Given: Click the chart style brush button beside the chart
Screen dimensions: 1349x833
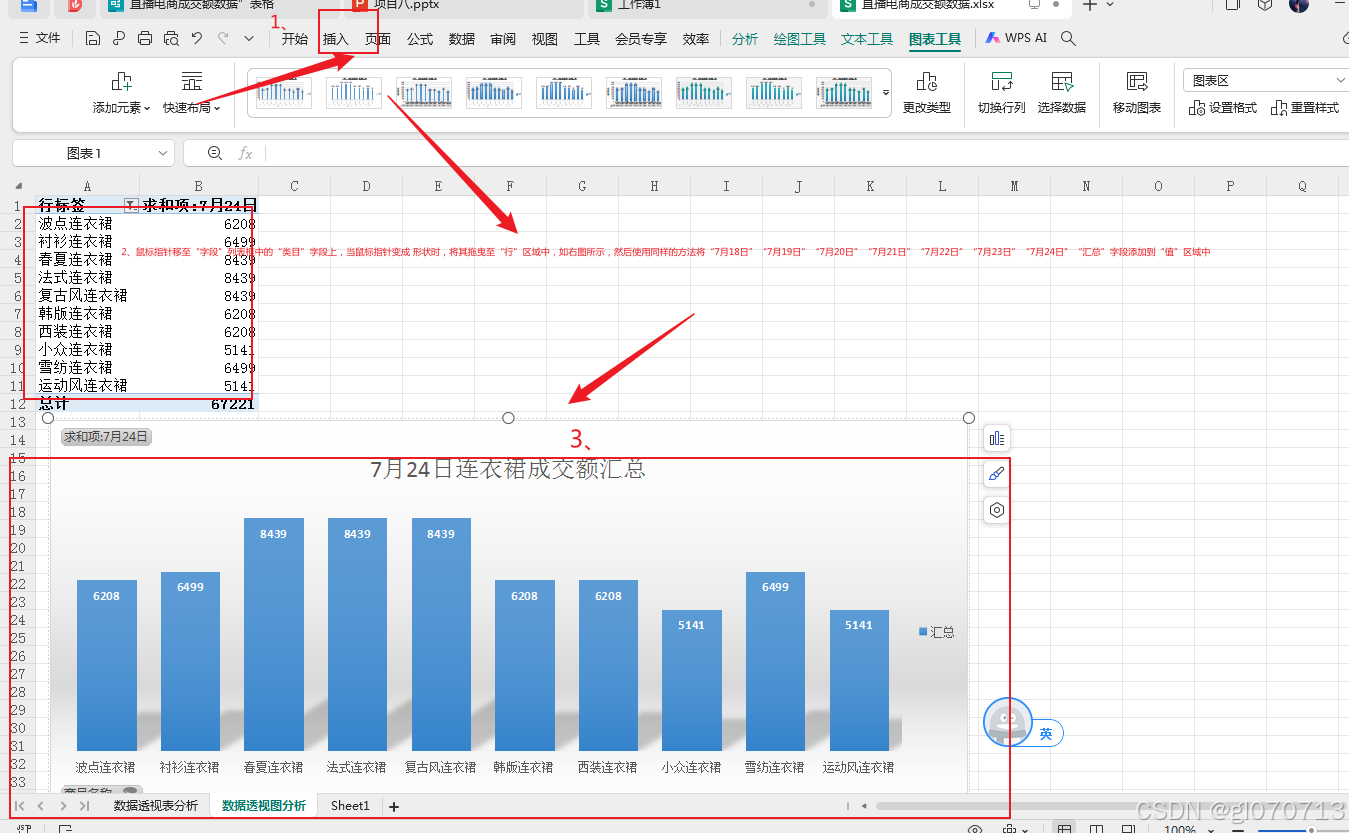Looking at the screenshot, I should [997, 474].
